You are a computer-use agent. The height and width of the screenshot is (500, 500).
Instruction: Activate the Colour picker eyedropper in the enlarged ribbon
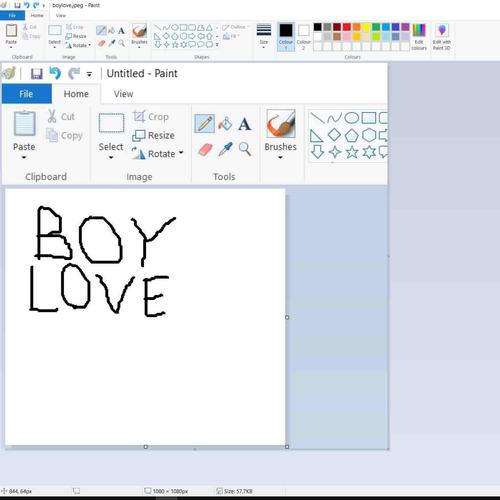[225, 149]
